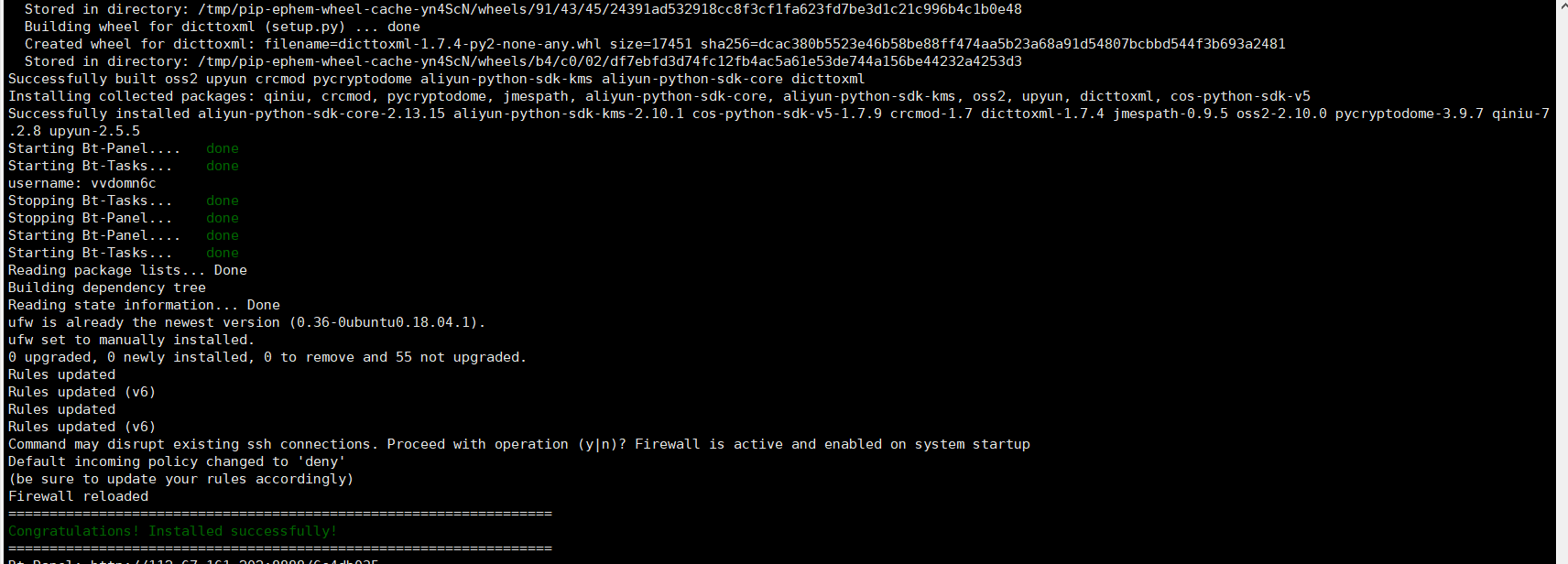1568x564 pixels.
Task: Click 'Reading package lists... Done' line
Action: tap(127, 270)
